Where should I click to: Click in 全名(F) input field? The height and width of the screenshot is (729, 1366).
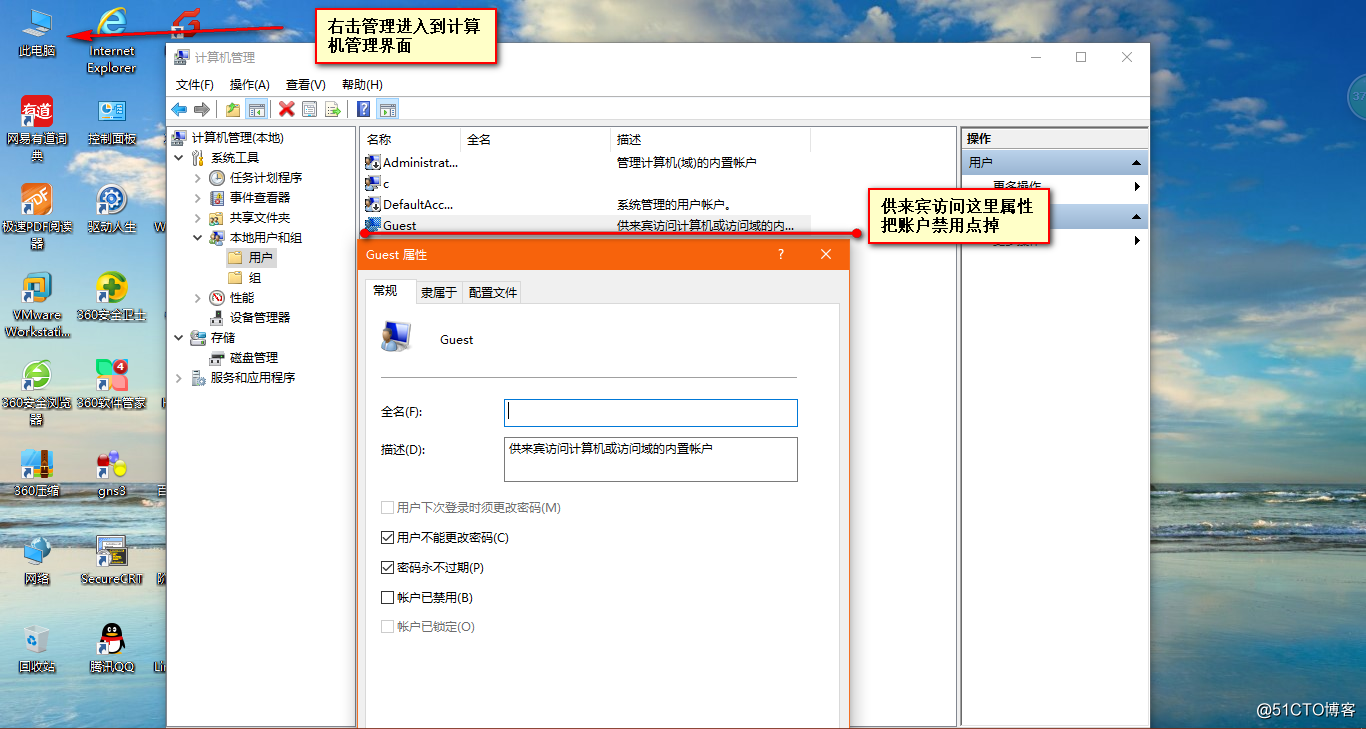click(651, 413)
